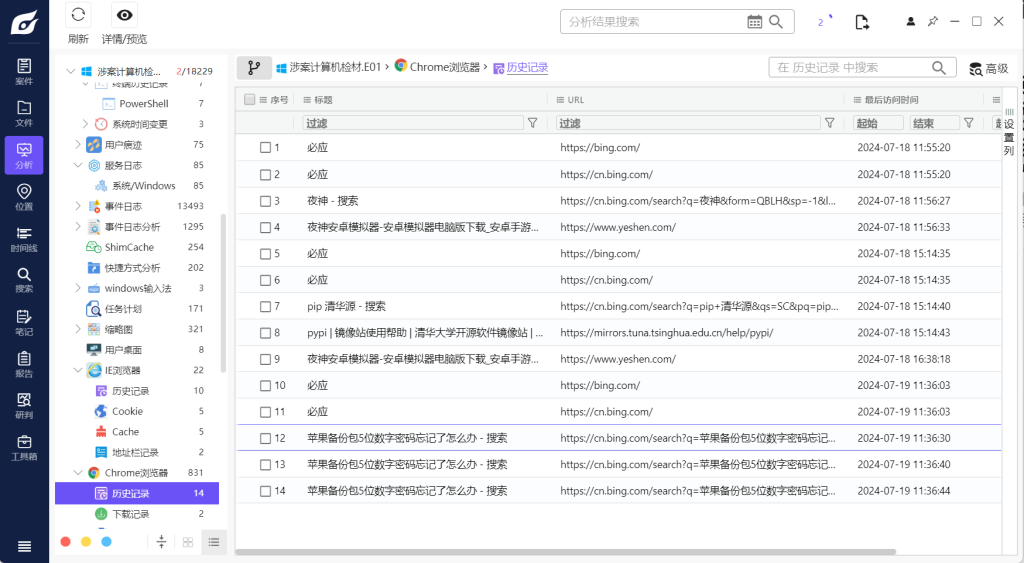
Task: Click the blue tag color dot
Action: pyautogui.click(x=106, y=542)
